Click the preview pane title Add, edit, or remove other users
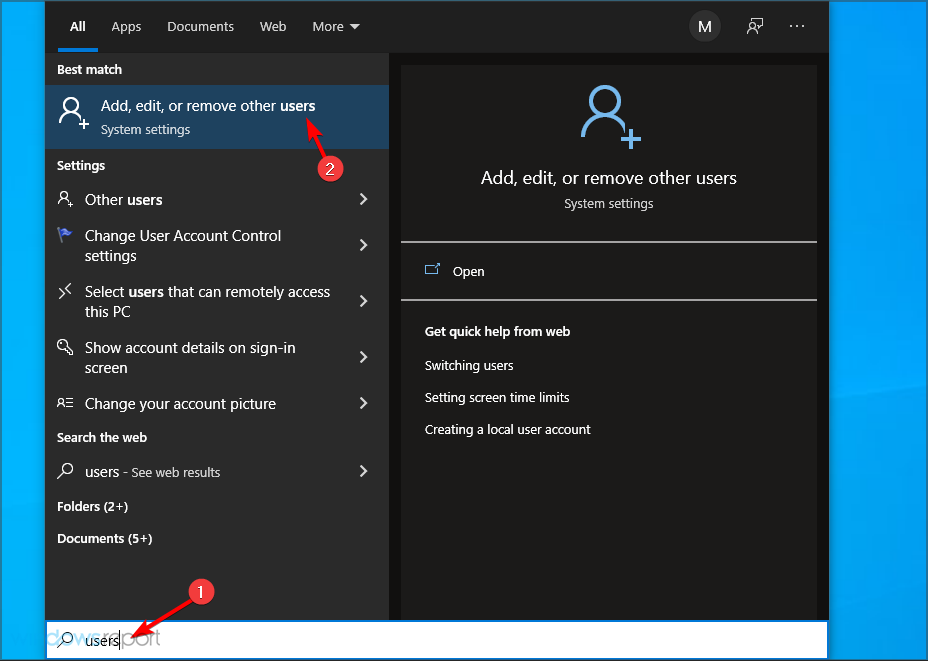The height and width of the screenshot is (661, 928). click(608, 178)
